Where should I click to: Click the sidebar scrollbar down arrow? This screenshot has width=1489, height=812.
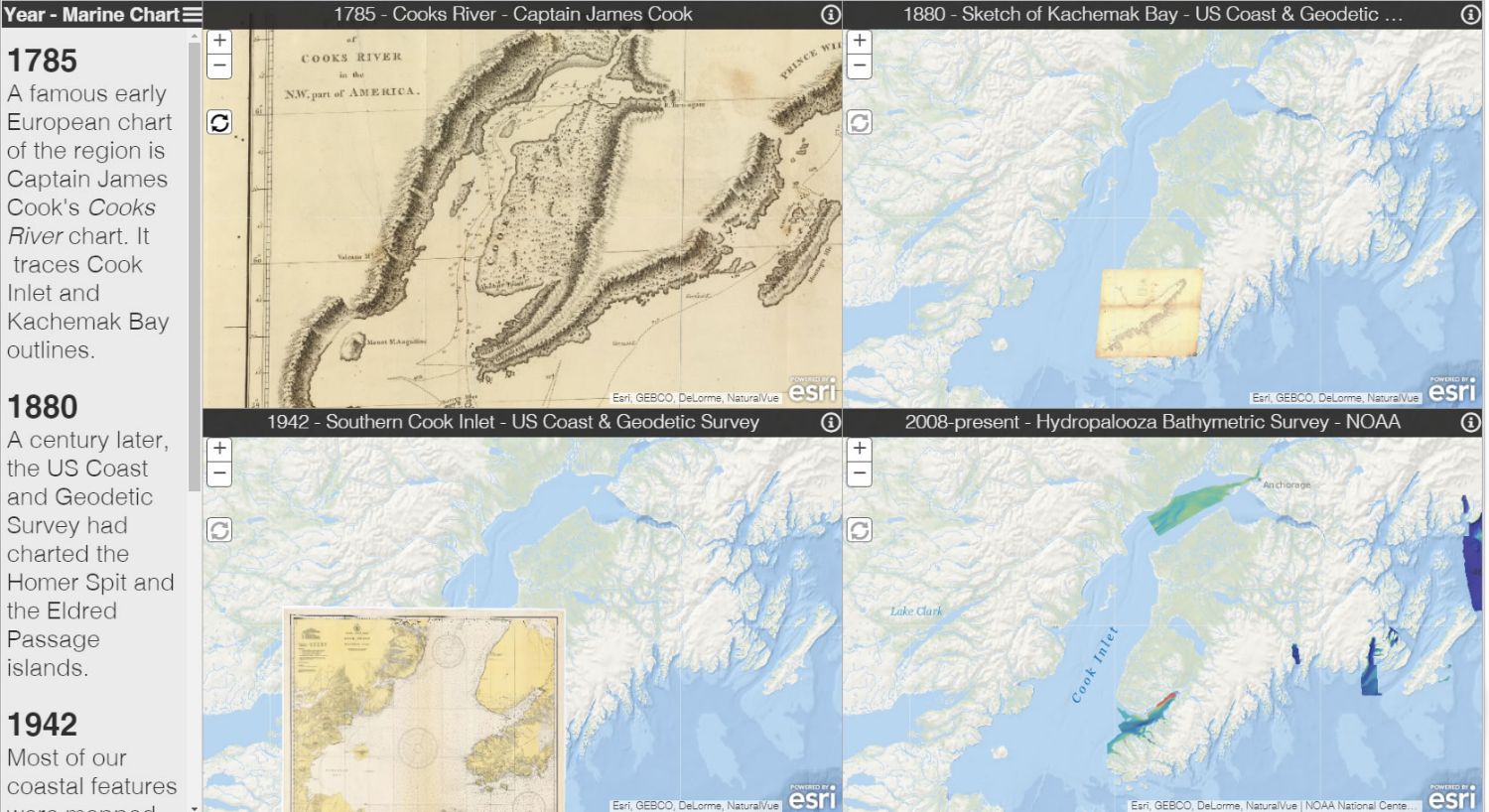point(194,807)
